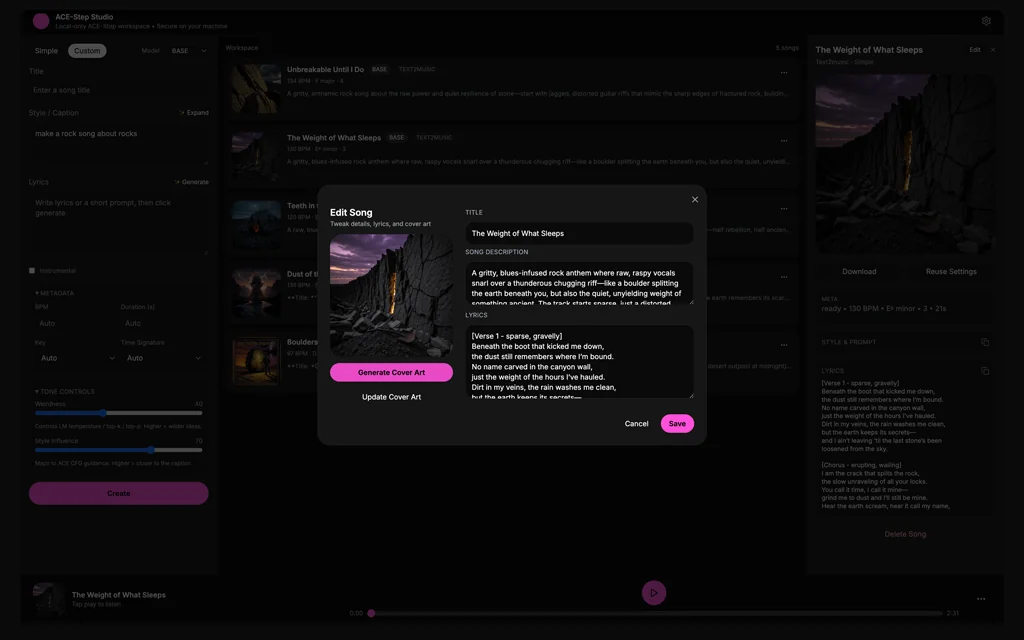Open the player bar's three-dot menu
1024x640 pixels.
[x=981, y=599]
